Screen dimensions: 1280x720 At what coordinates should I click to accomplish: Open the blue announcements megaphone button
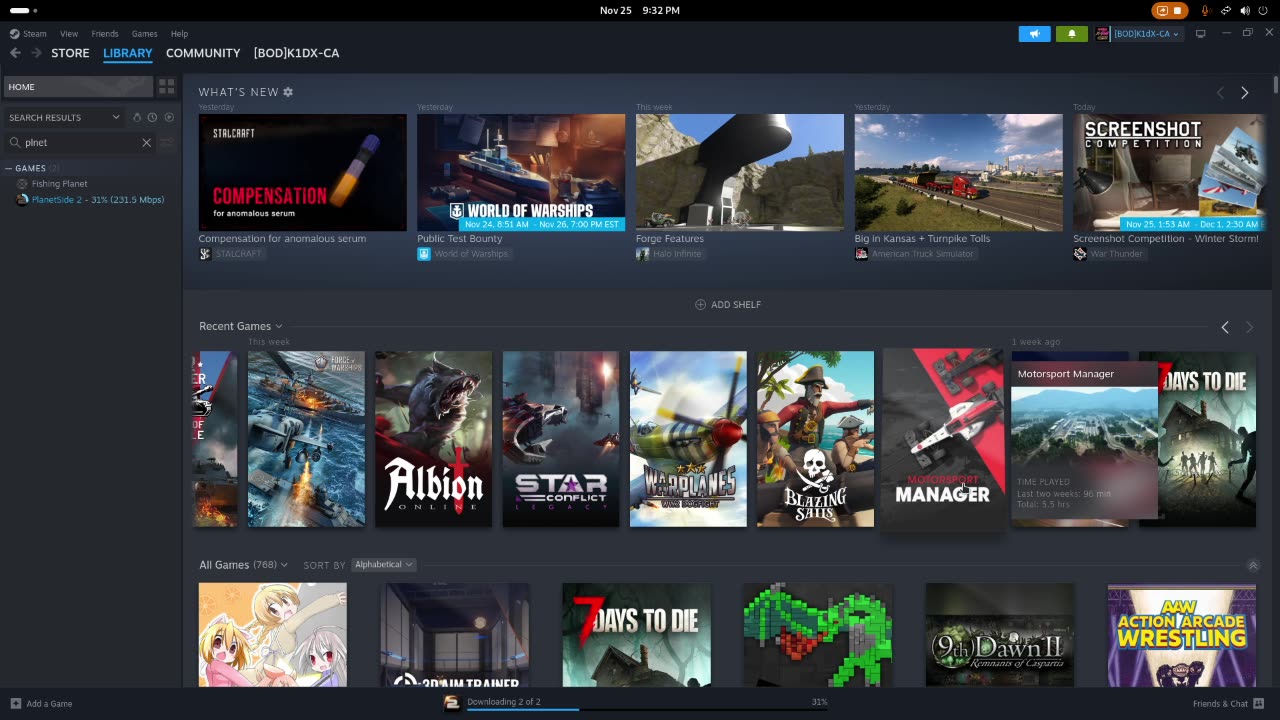(1035, 33)
